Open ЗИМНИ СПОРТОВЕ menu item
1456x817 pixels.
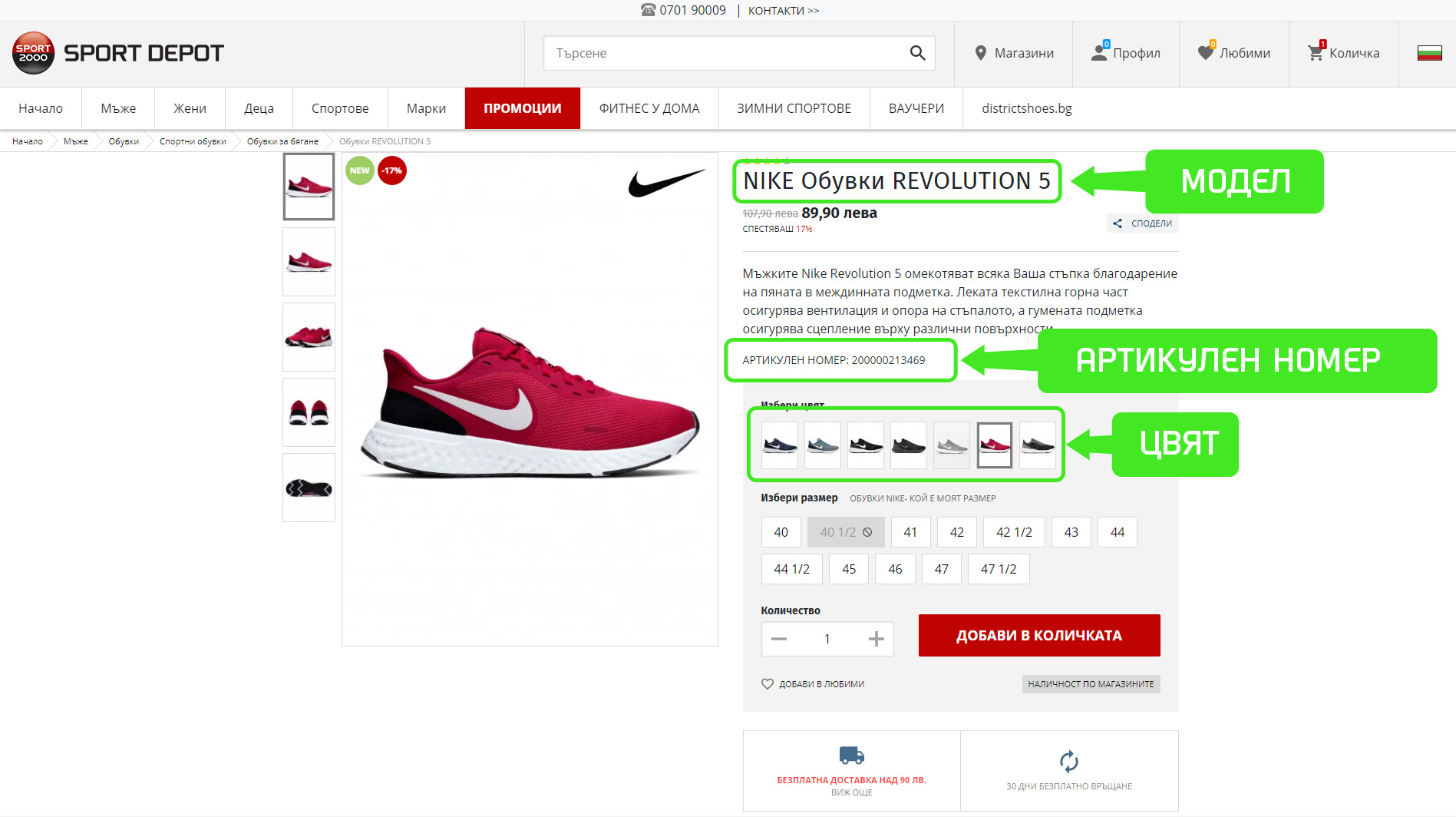coord(794,108)
